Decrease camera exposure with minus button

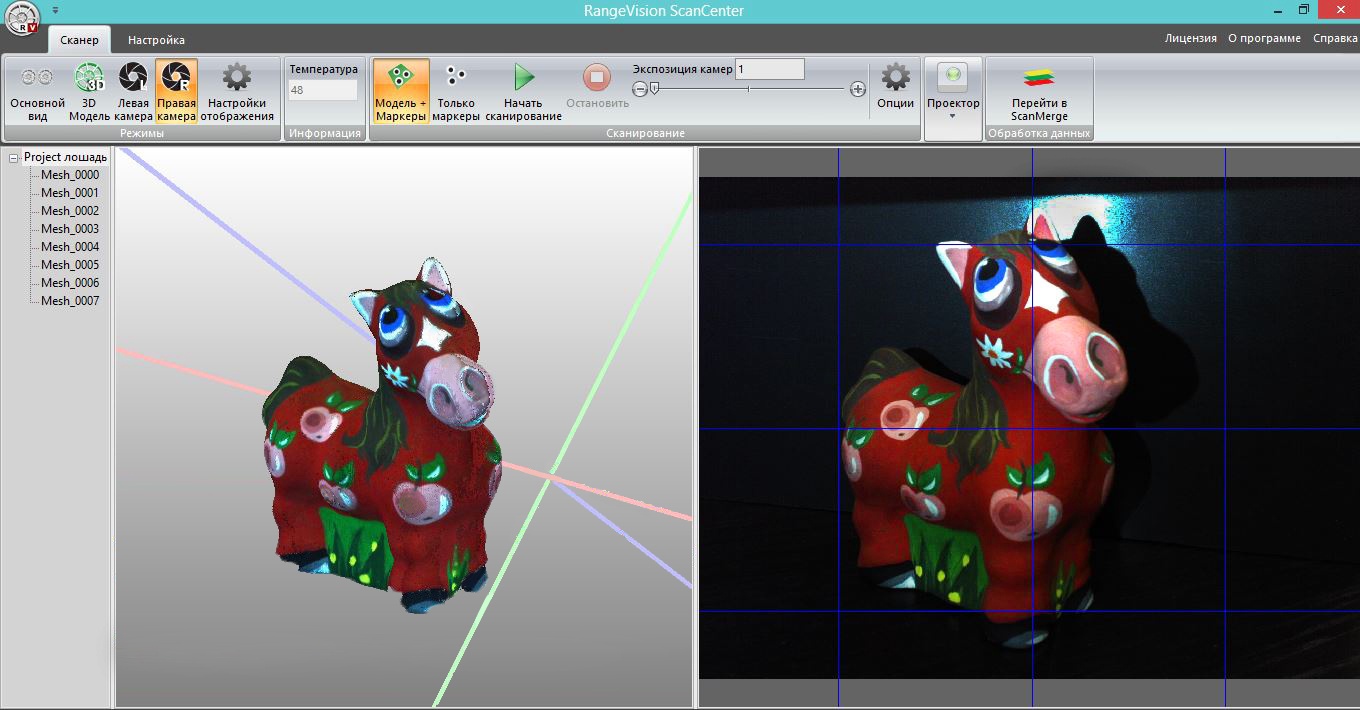(640, 89)
